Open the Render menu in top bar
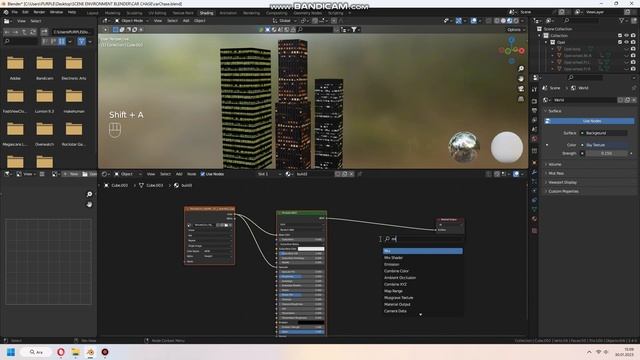The width and height of the screenshot is (640, 360). pyautogui.click(x=39, y=12)
